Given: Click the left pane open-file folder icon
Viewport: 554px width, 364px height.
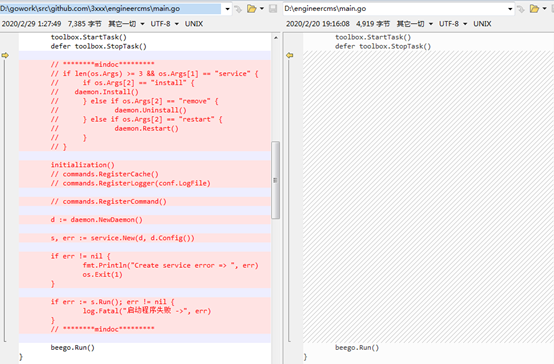Looking at the screenshot, I should point(251,8).
